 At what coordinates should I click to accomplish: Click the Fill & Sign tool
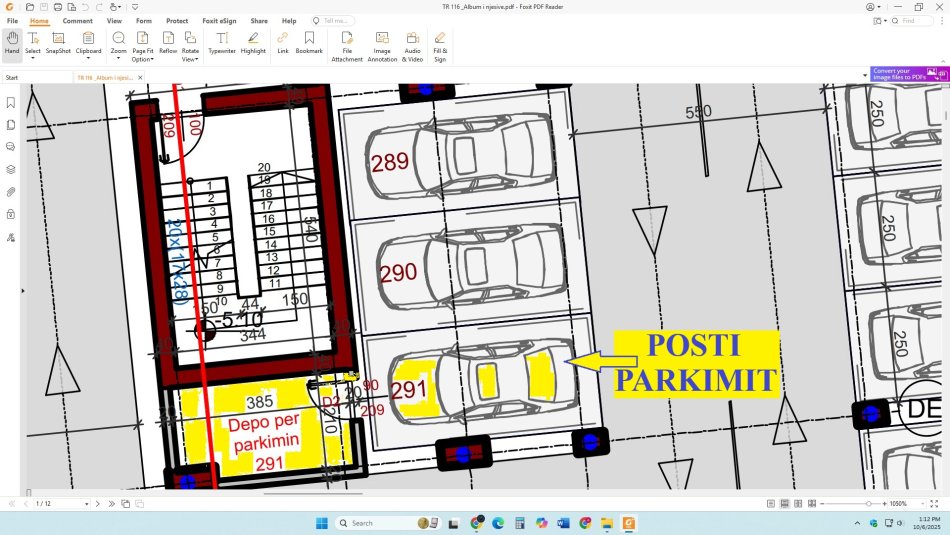click(439, 46)
